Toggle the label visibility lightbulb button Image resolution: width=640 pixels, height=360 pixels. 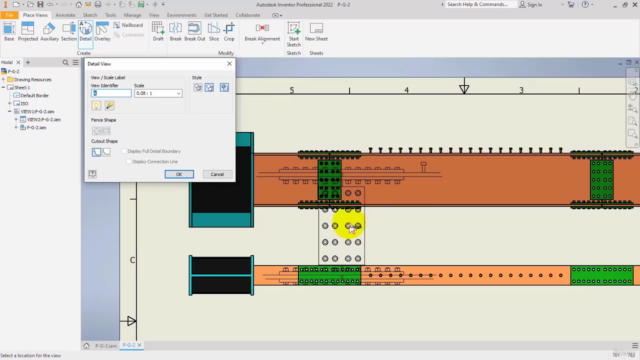click(x=96, y=106)
